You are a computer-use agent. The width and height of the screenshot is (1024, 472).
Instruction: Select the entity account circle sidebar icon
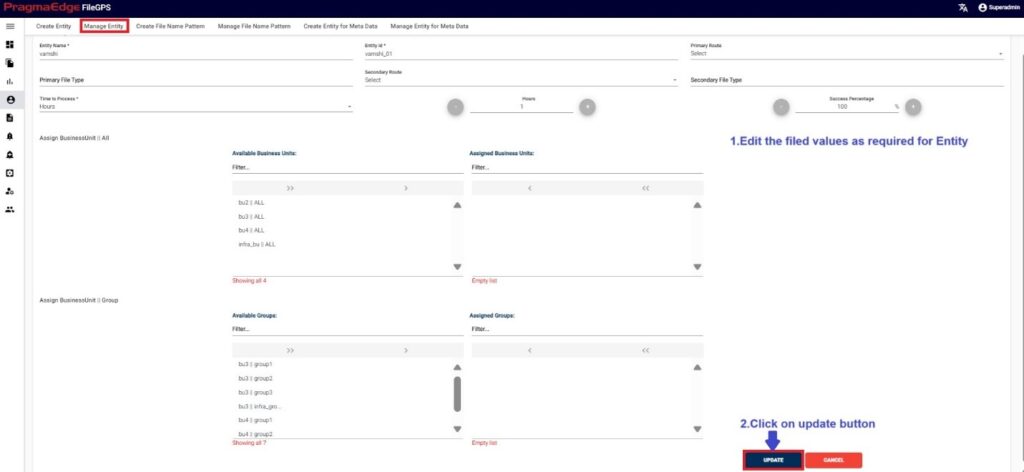pyautogui.click(x=10, y=100)
